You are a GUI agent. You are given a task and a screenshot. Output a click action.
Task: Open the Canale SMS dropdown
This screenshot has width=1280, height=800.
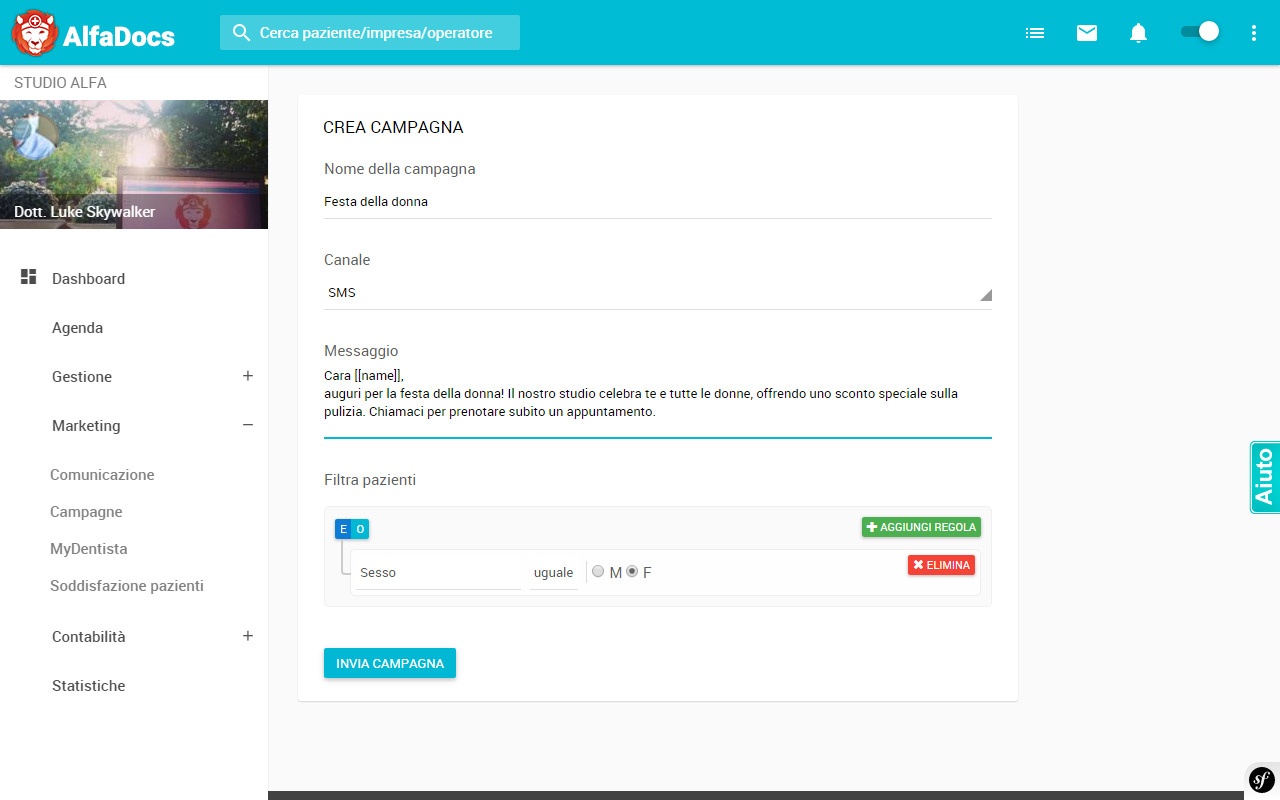[x=657, y=293]
